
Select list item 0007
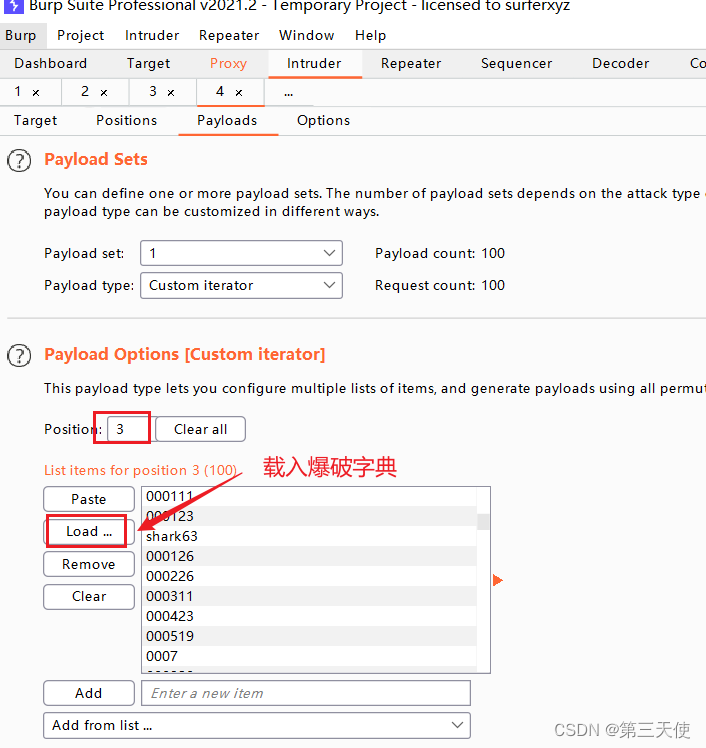pyautogui.click(x=309, y=656)
